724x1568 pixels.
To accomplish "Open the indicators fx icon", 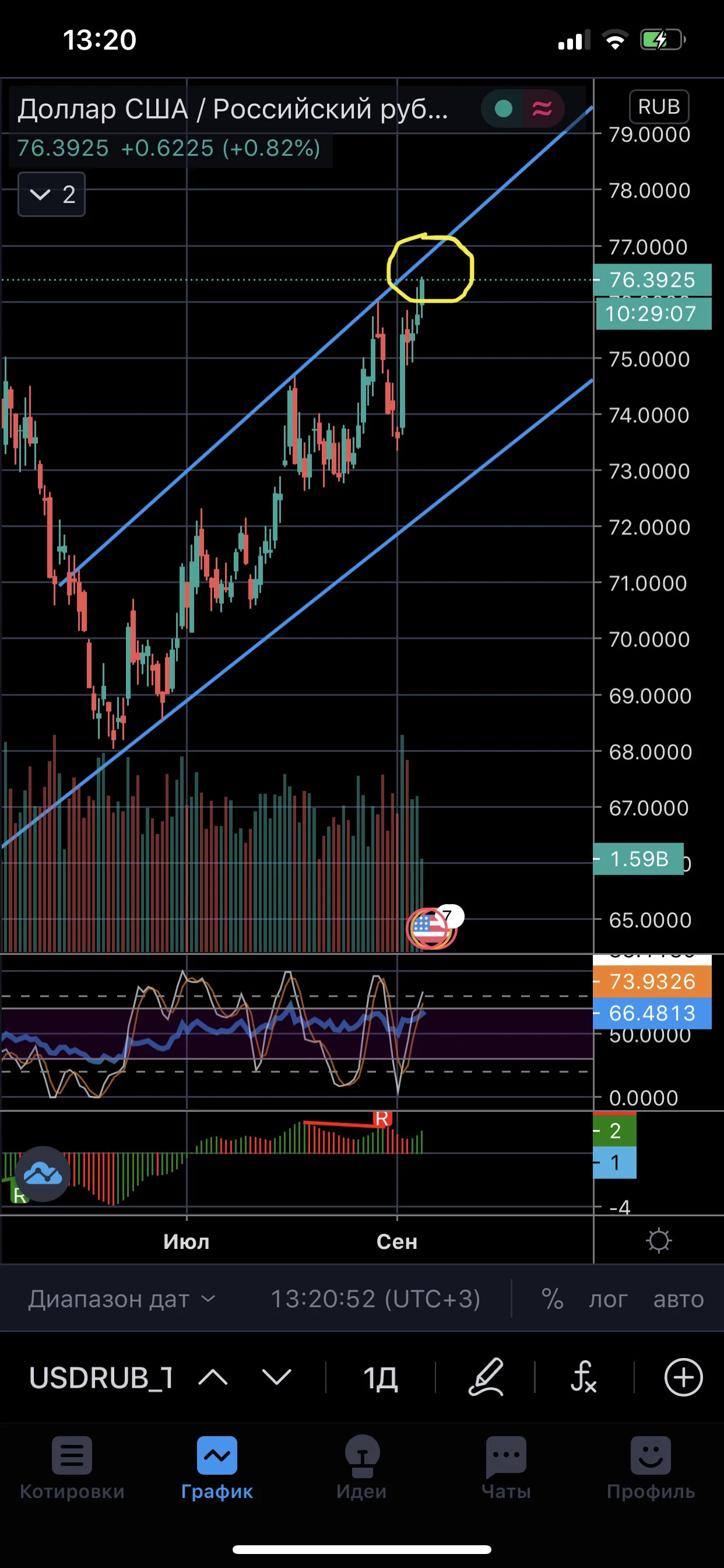I will tap(584, 1377).
